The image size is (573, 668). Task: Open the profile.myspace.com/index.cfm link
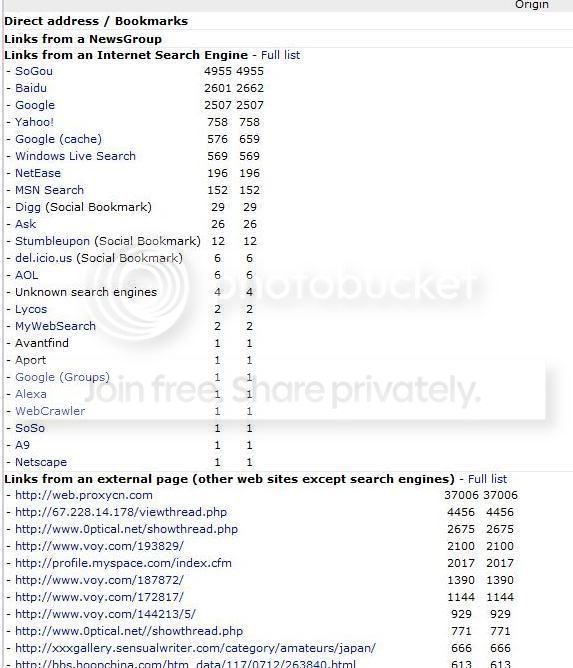[123, 563]
